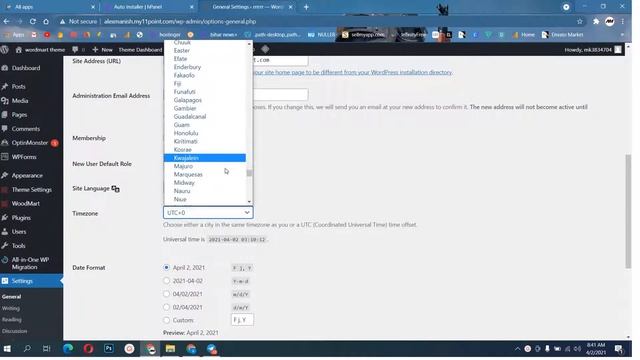Open All-in-One WP Migration
This screenshot has height=360, width=640.
point(30,263)
